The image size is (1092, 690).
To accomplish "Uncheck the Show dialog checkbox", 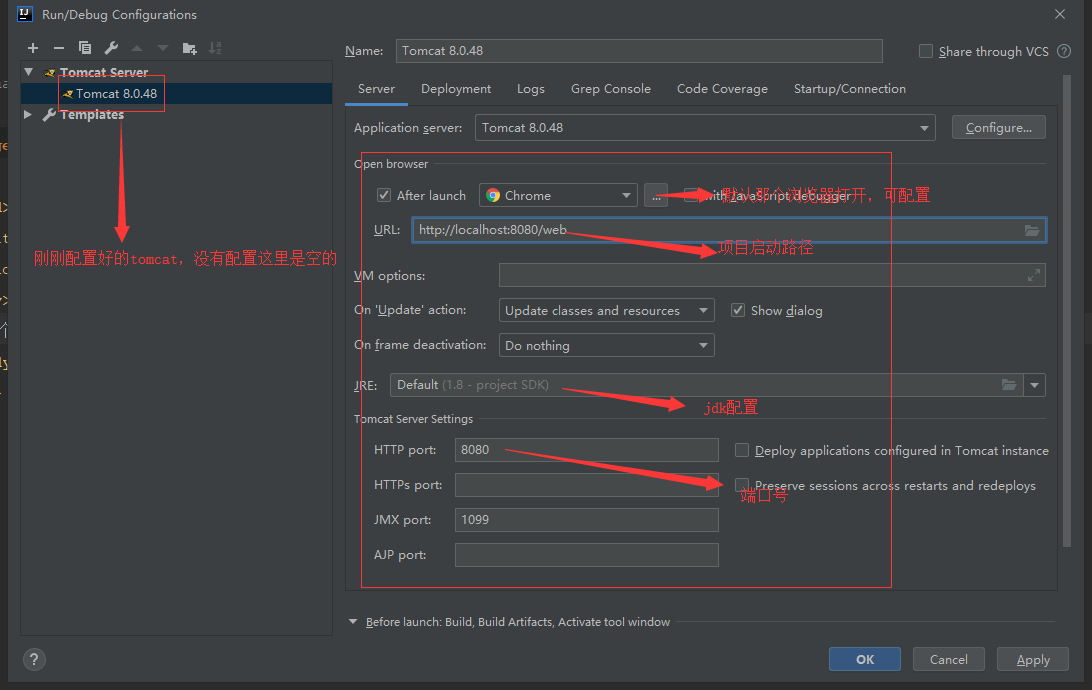I will 738,311.
